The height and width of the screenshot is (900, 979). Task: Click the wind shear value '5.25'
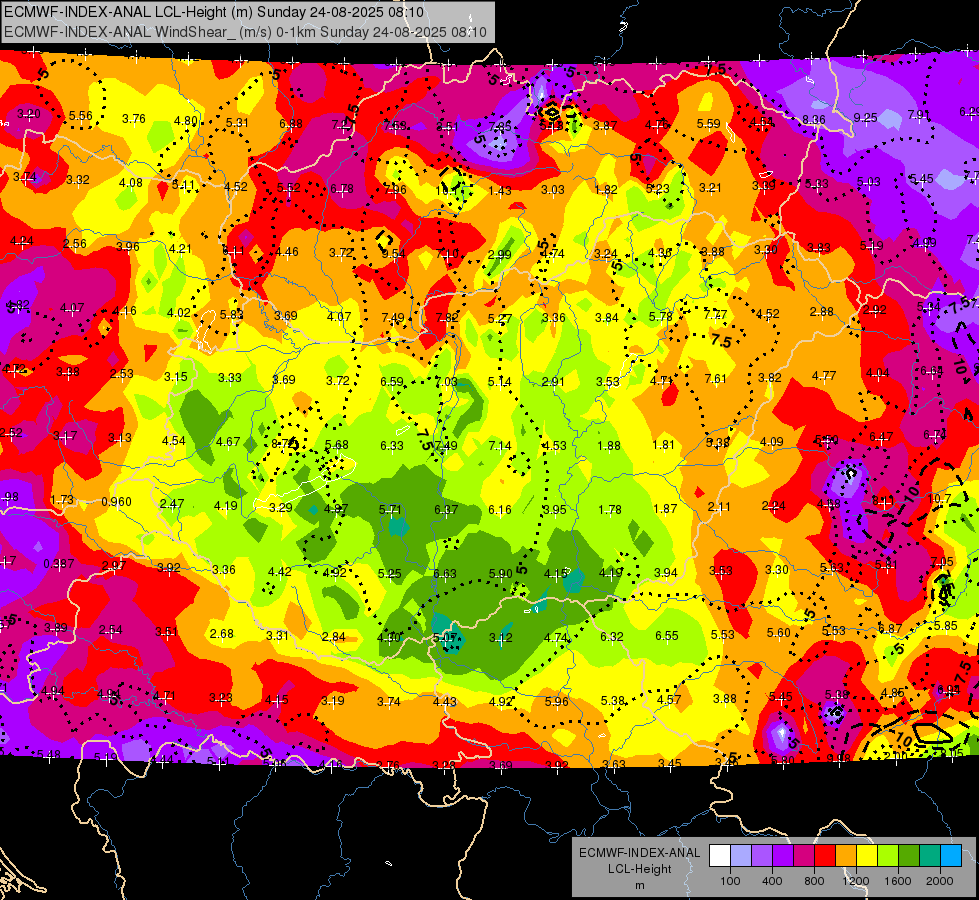[x=390, y=573]
